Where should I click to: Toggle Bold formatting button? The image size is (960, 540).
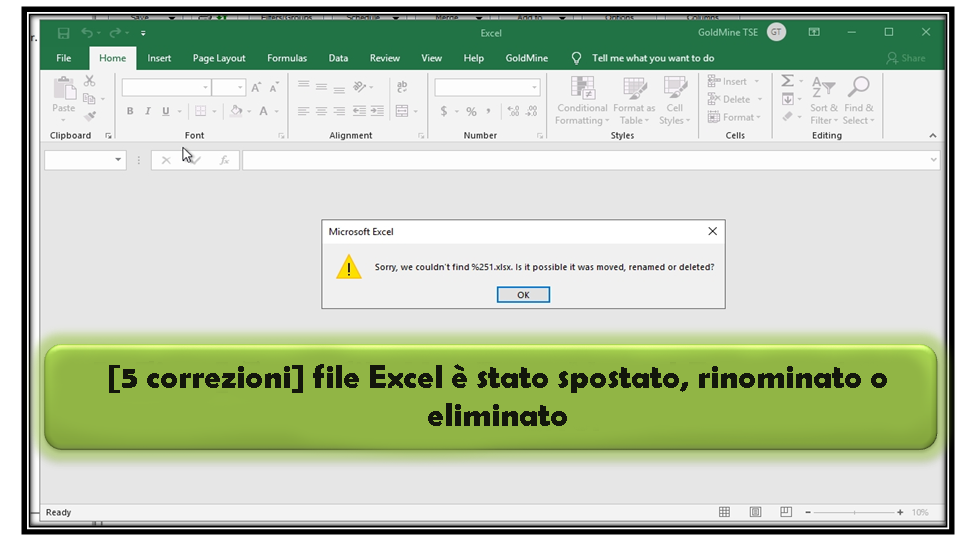point(130,112)
